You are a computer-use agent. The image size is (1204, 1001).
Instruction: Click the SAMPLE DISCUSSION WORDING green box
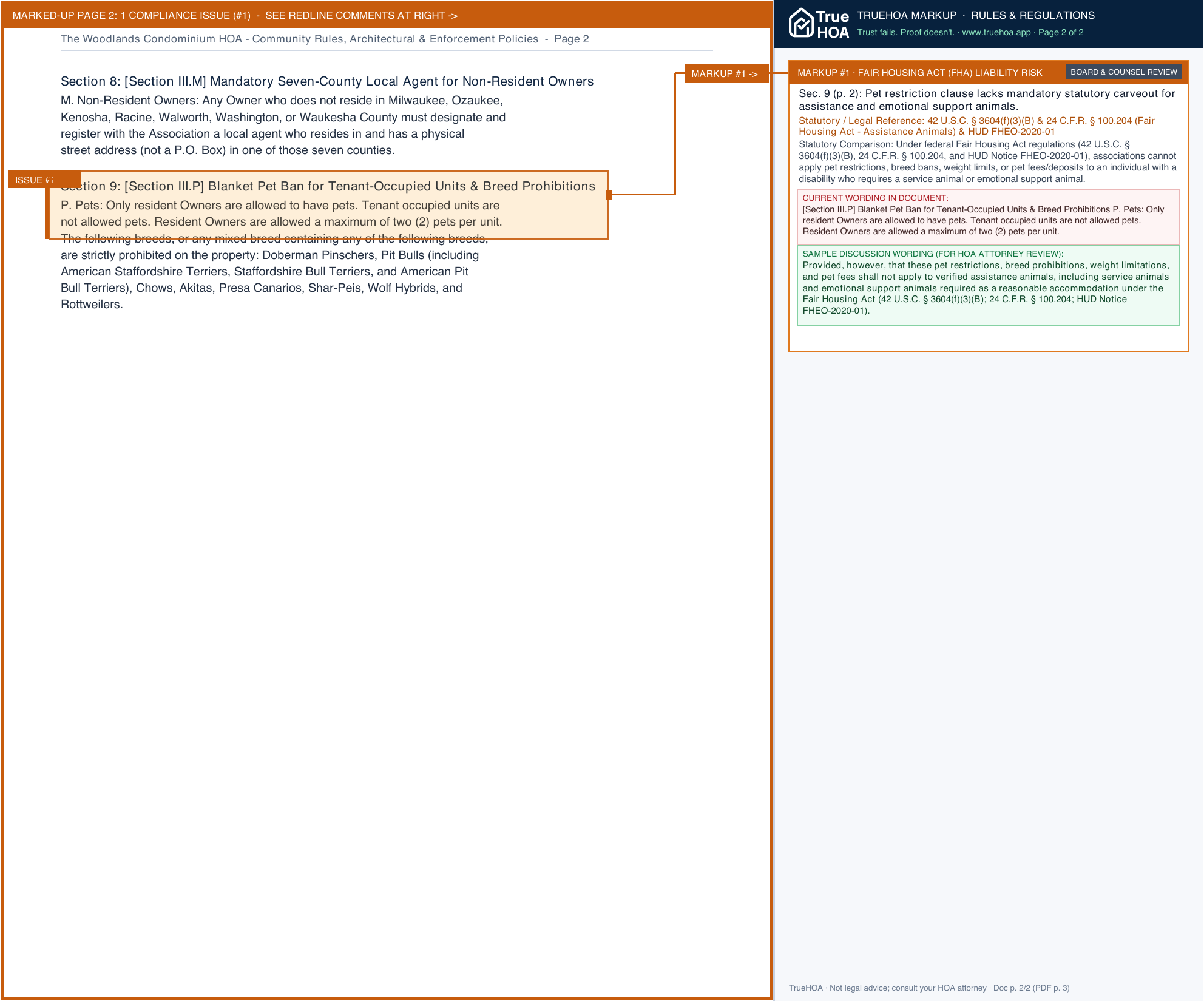[988, 285]
